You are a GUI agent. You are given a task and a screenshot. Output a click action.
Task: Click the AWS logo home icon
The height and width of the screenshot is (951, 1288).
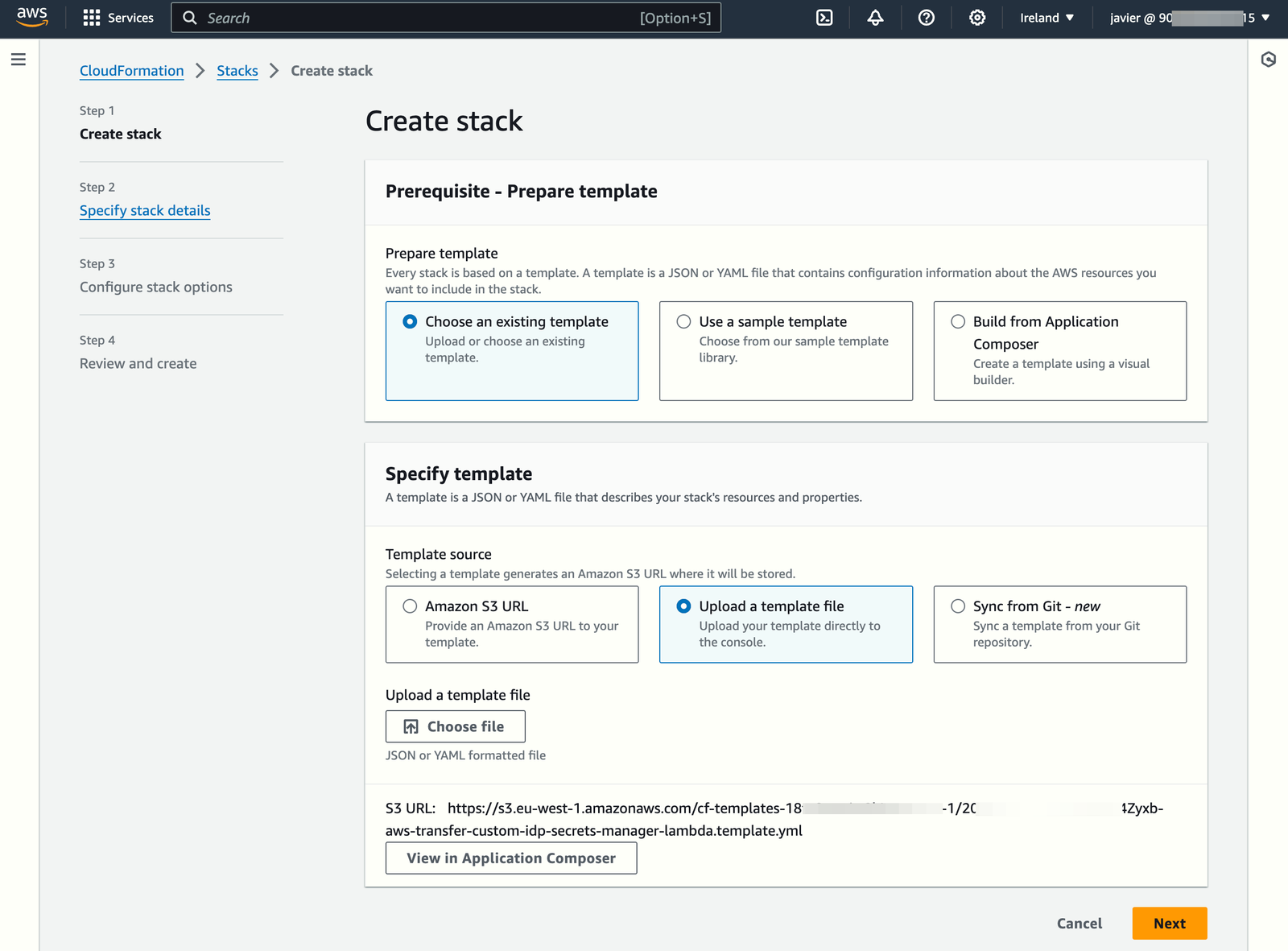pos(32,17)
